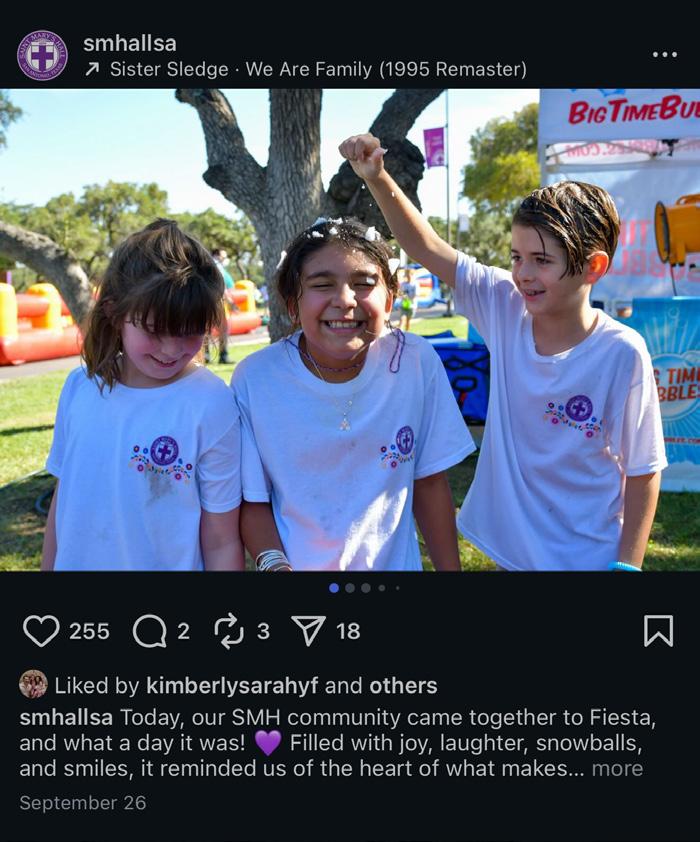Image resolution: width=700 pixels, height=842 pixels.
Task: Tap smhallsa name in the caption
Action: [66, 717]
